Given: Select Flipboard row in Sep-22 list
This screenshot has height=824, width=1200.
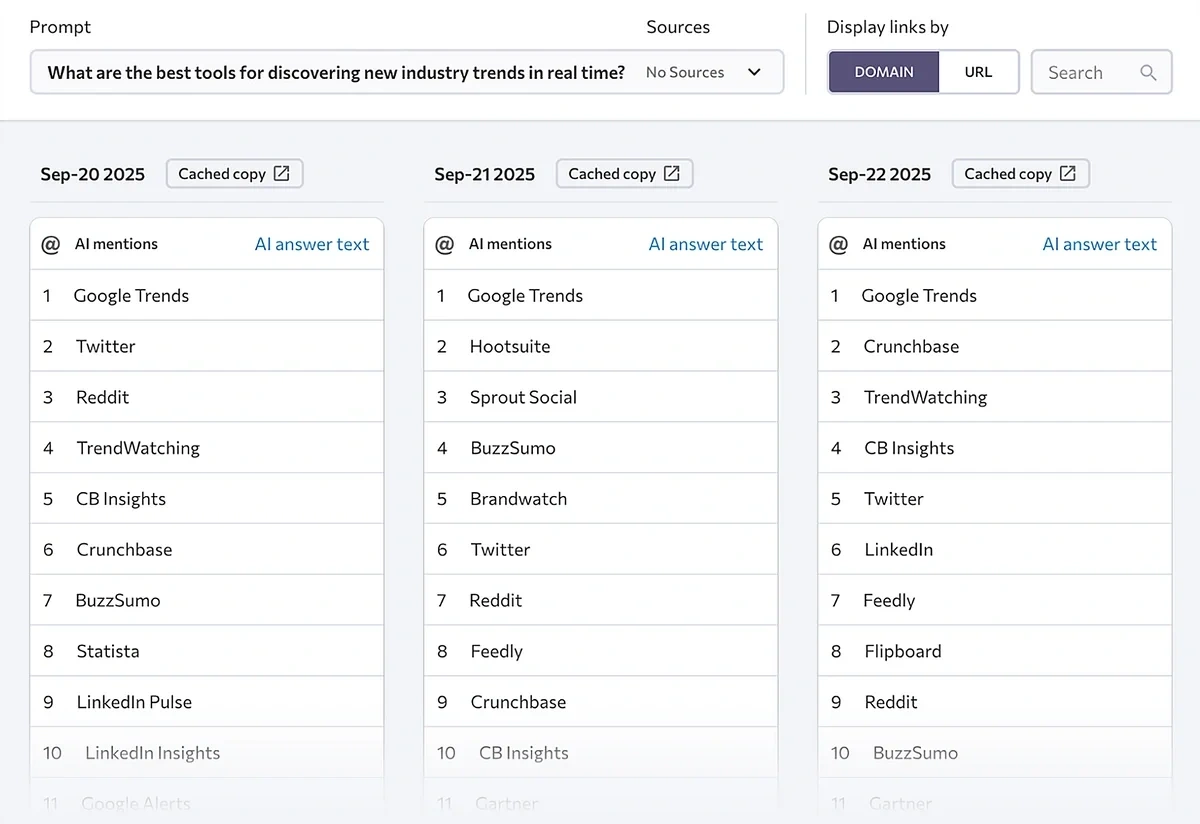Looking at the screenshot, I should coord(902,651).
